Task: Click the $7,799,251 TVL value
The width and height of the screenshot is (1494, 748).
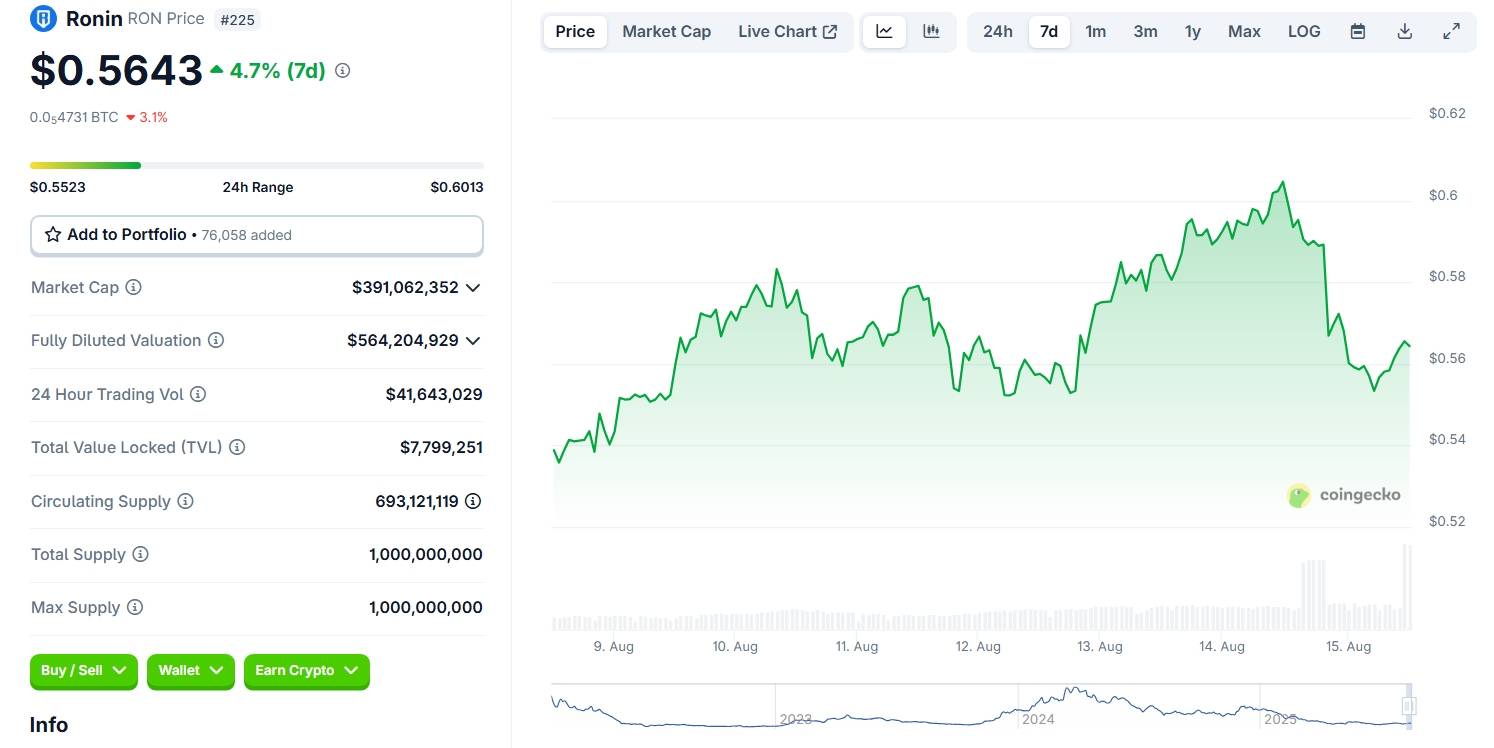Action: (441, 447)
